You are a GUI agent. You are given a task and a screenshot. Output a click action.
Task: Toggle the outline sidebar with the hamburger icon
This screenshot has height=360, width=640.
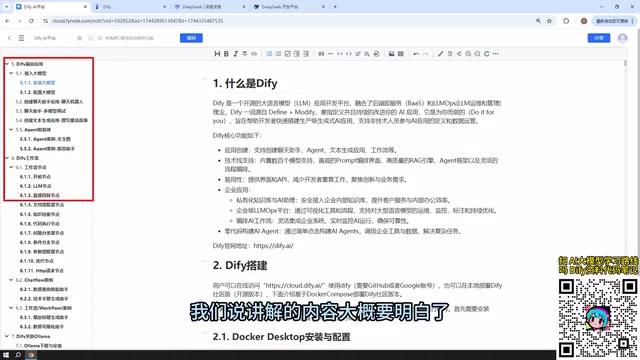coord(21,38)
